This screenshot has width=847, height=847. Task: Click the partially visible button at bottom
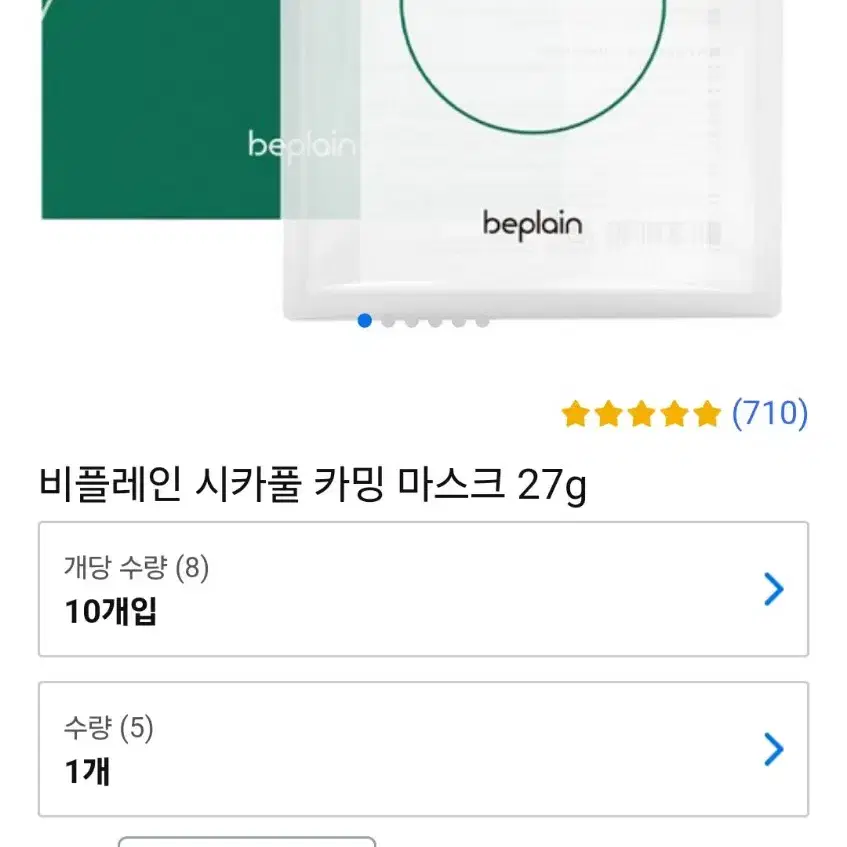pyautogui.click(x=247, y=841)
